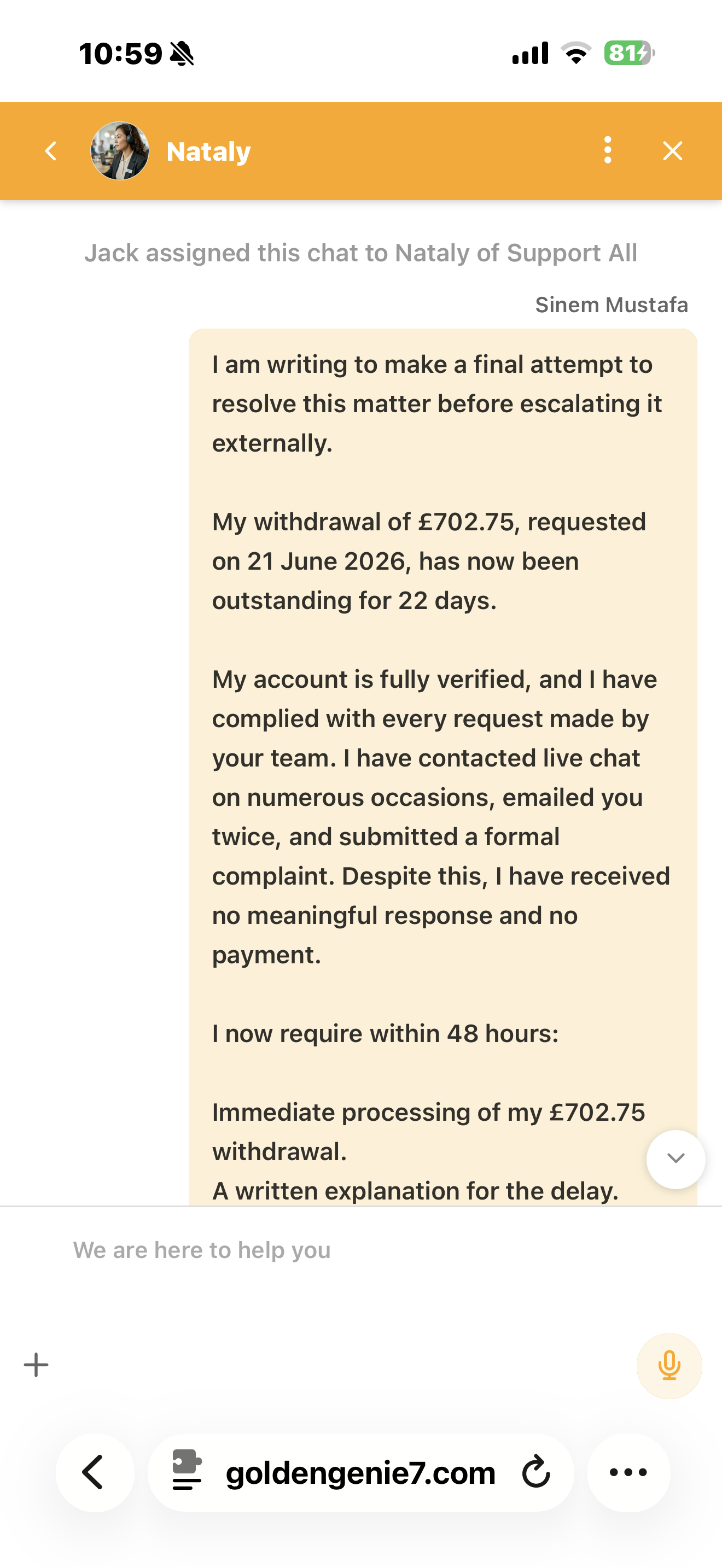The width and height of the screenshot is (722, 1568).
Task: Reload the page with refresh icon
Action: click(535, 1472)
